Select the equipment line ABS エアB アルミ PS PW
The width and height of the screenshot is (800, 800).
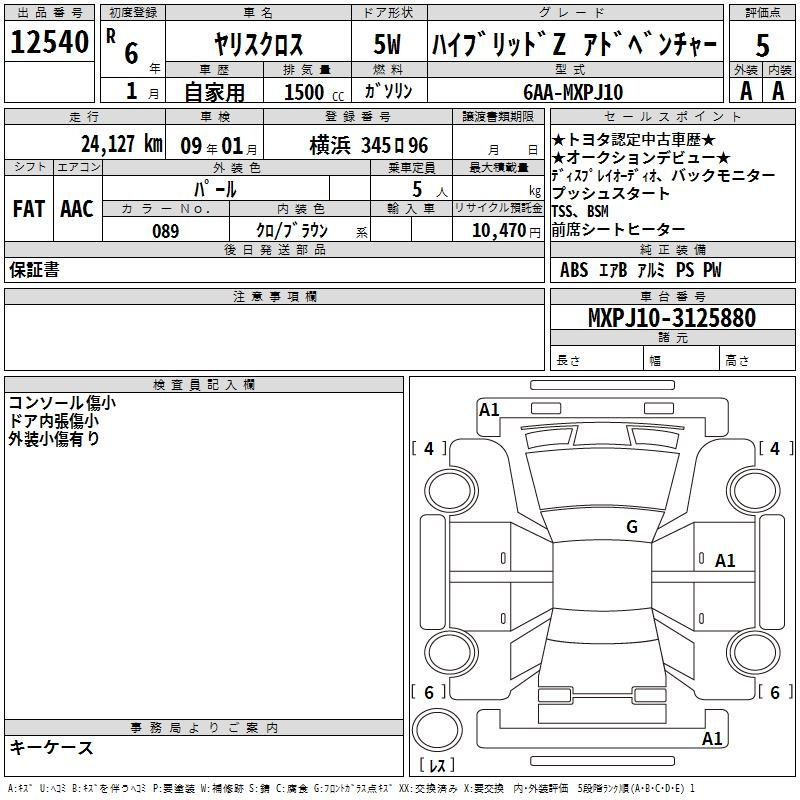click(x=641, y=270)
